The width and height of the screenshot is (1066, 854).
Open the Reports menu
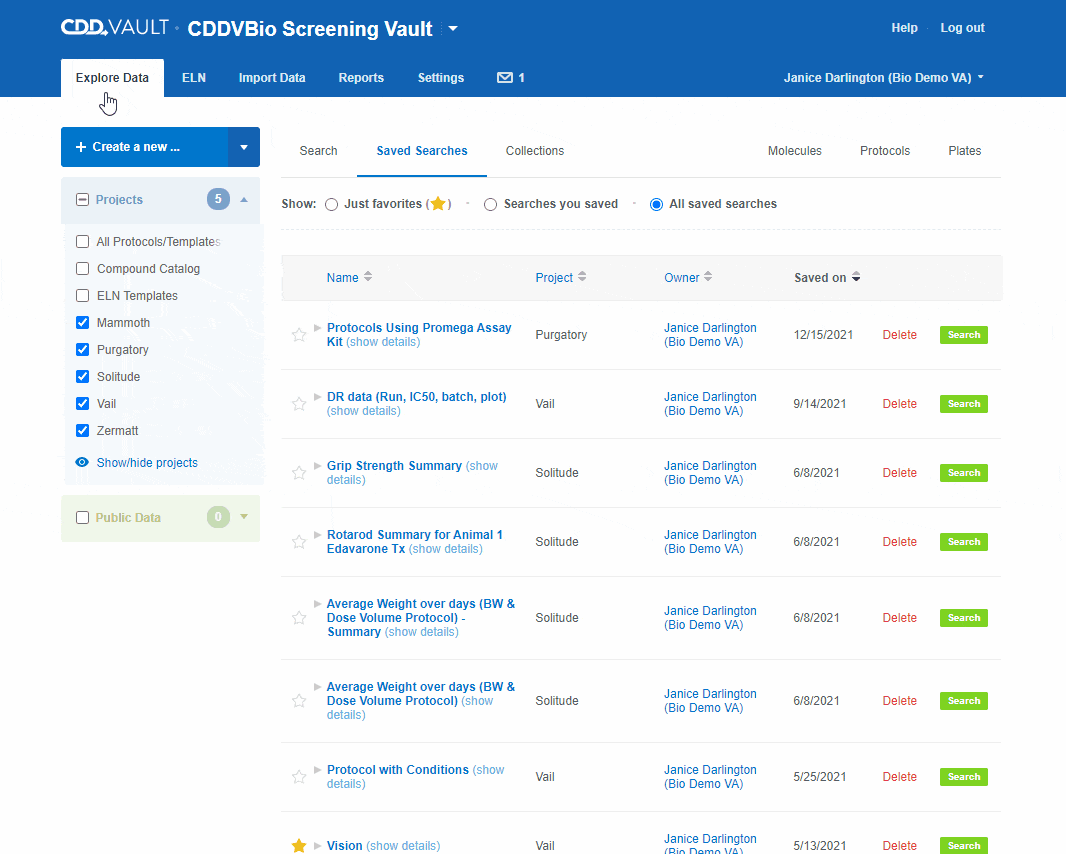tap(361, 77)
